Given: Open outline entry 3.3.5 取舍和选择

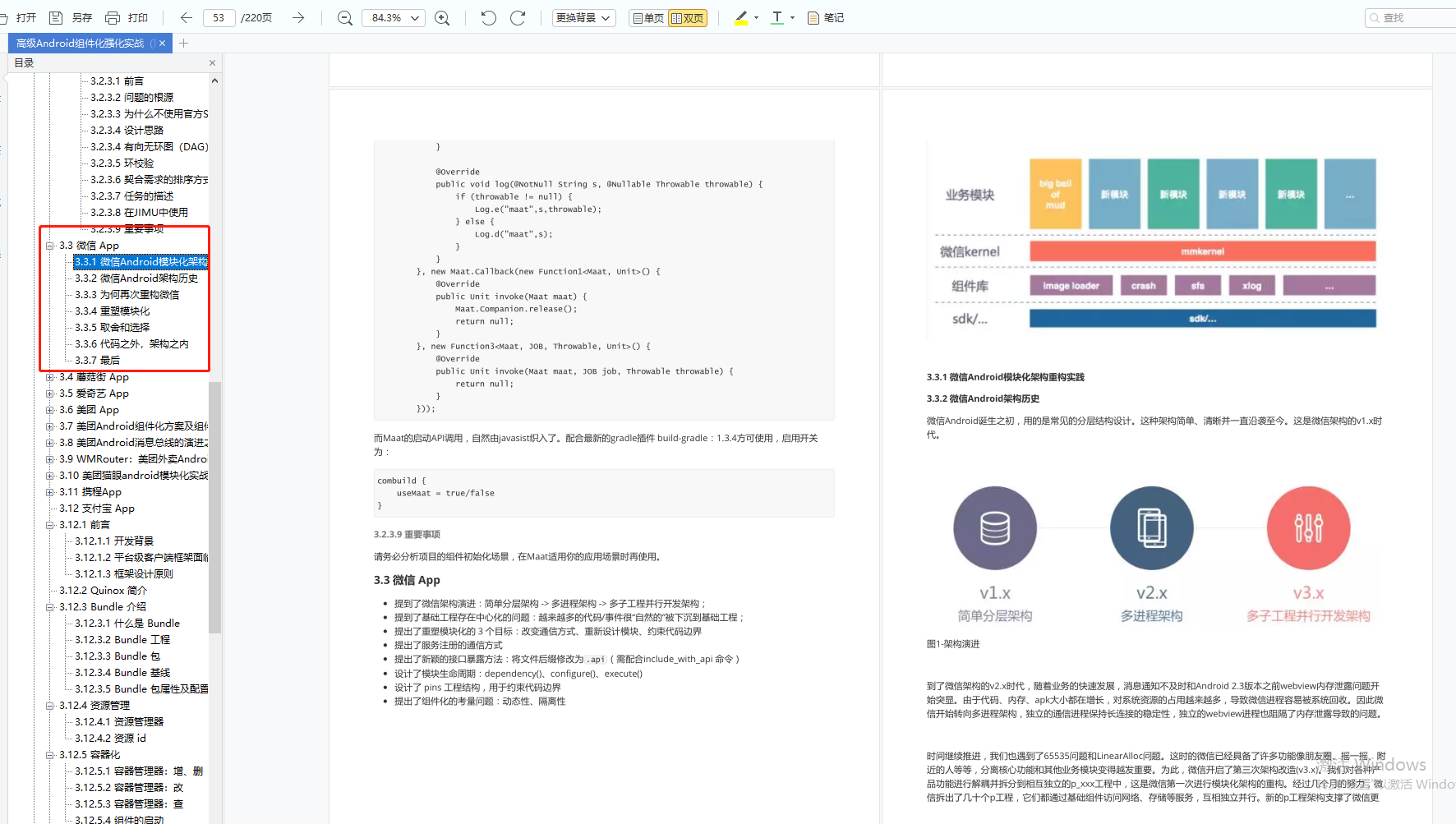Looking at the screenshot, I should pos(112,328).
